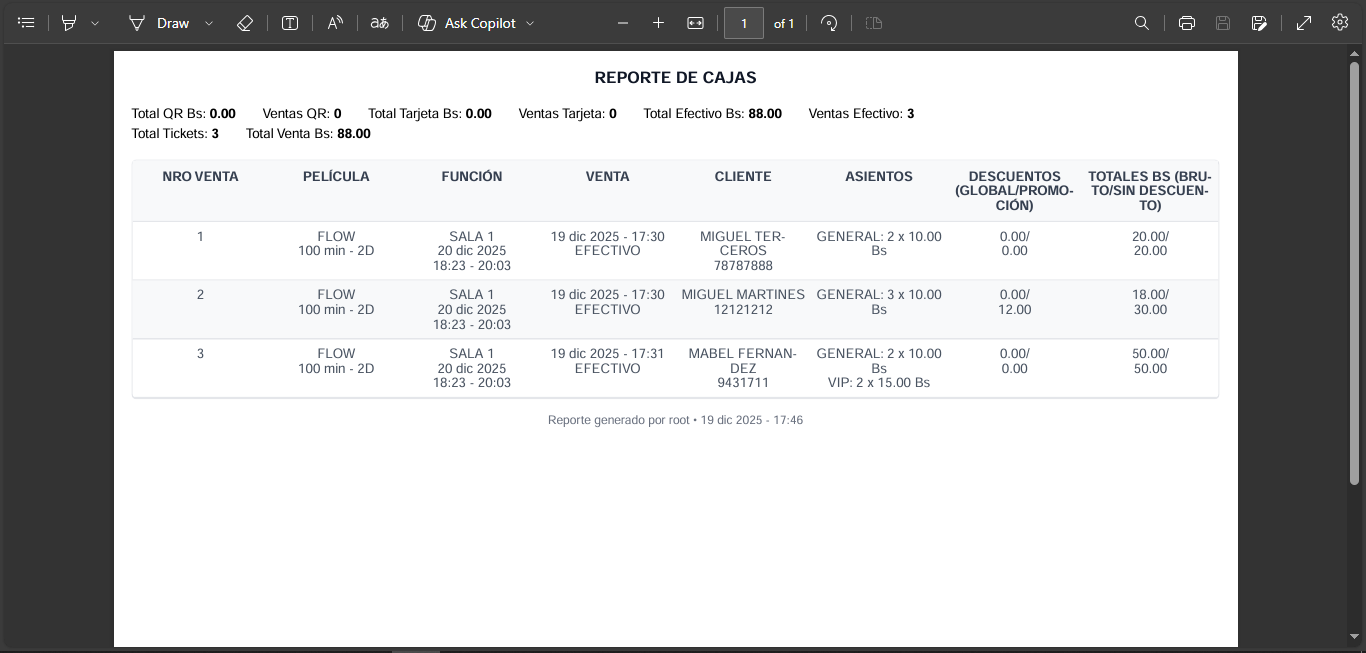Screen dimensions: 1366x653
Task: Start Read aloud for the PDF
Action: pyautogui.click(x=335, y=23)
